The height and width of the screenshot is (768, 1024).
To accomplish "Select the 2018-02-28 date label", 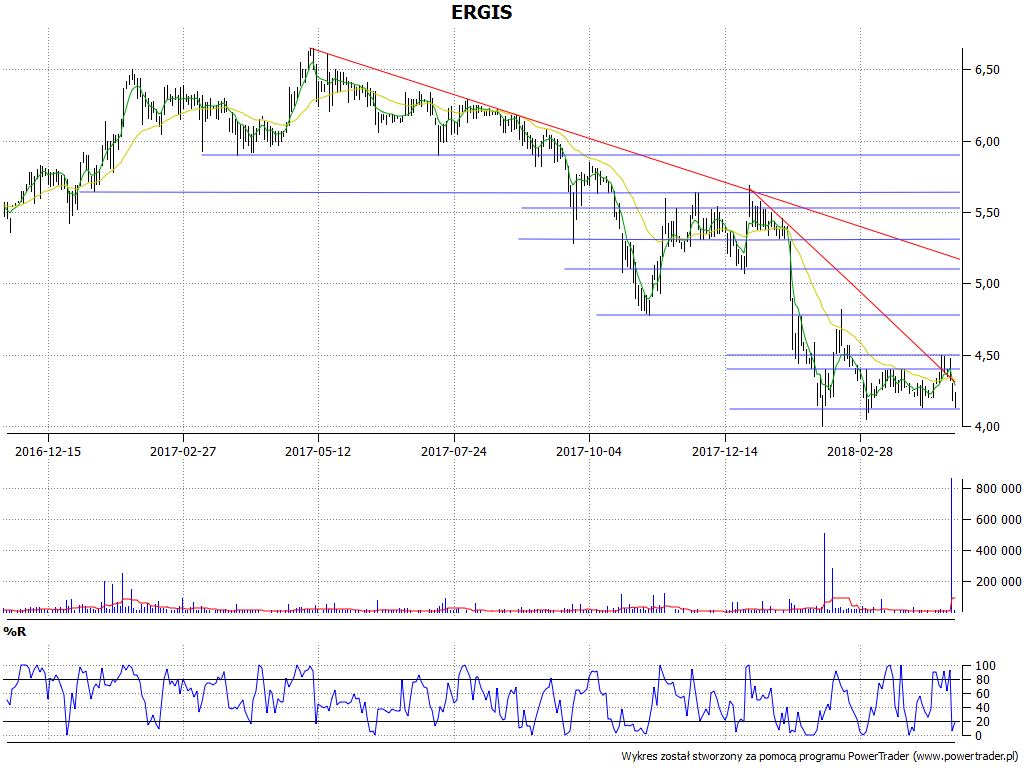I will click(860, 451).
